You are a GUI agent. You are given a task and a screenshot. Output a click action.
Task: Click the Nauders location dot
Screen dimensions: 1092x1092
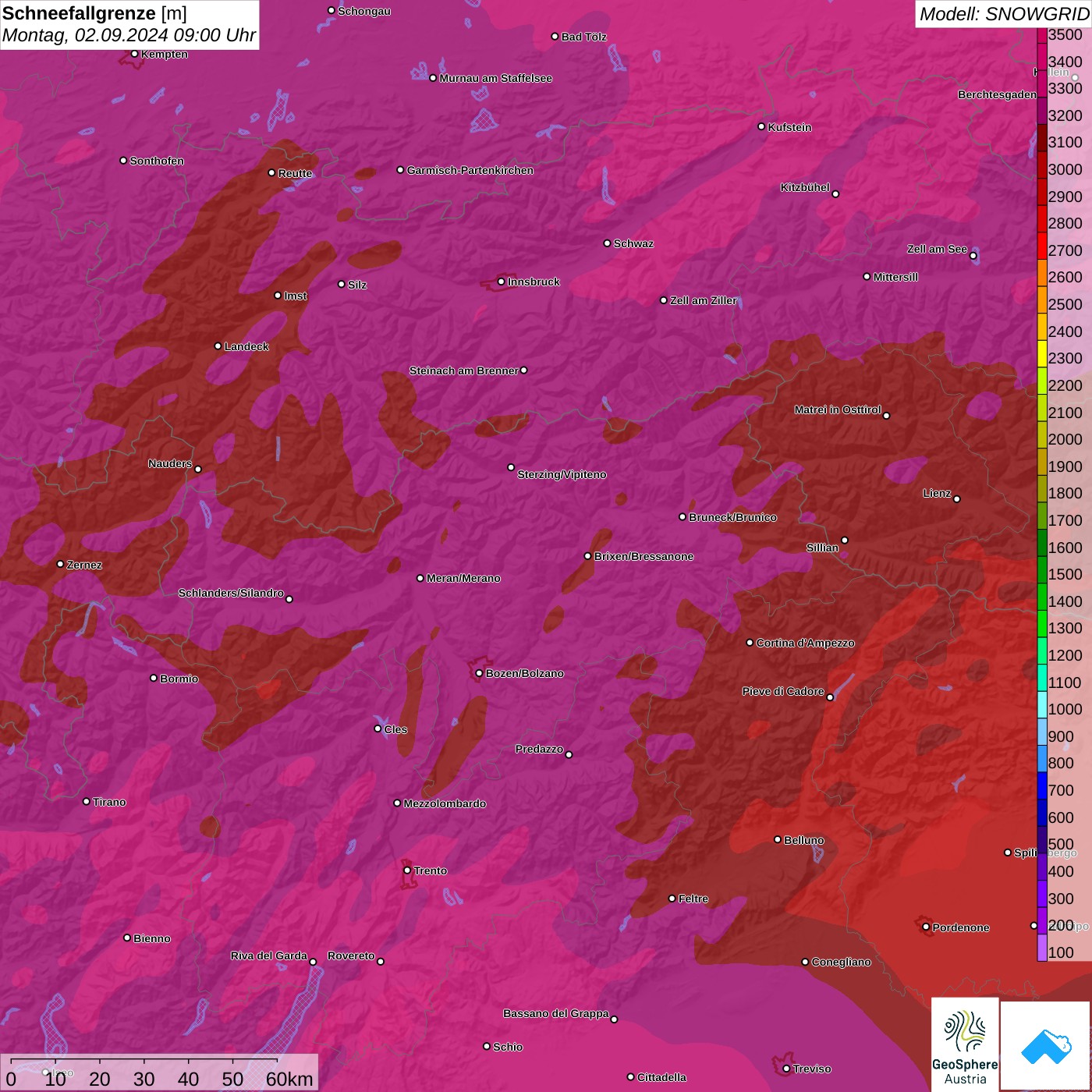point(198,470)
